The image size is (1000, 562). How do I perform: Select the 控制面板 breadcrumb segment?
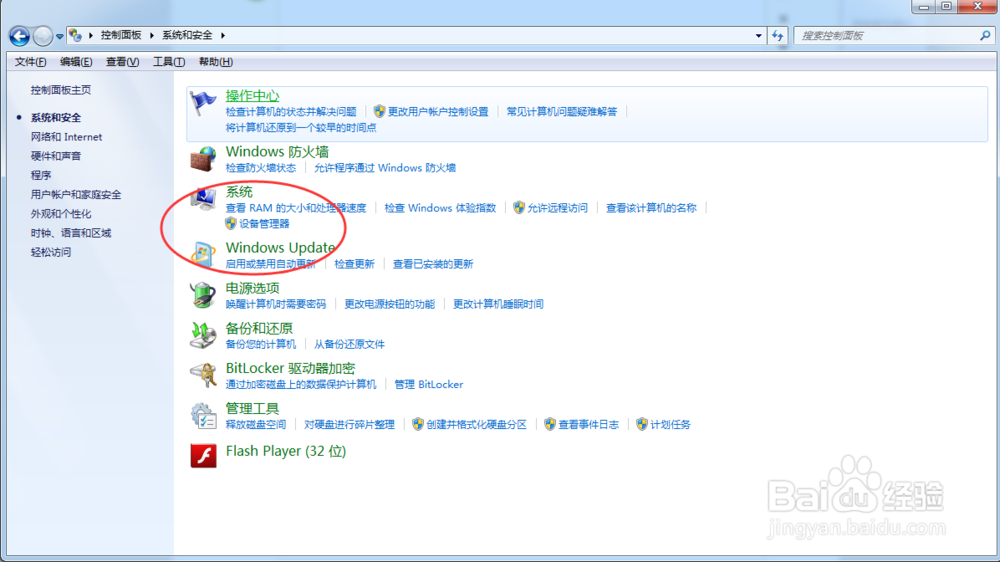[x=121, y=35]
